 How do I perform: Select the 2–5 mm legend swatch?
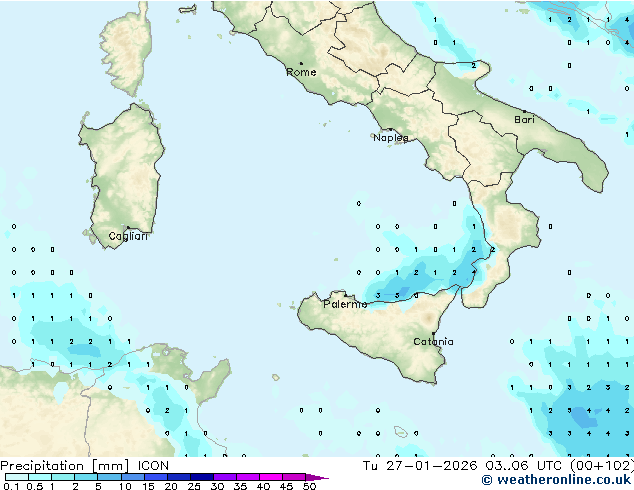[86, 477]
